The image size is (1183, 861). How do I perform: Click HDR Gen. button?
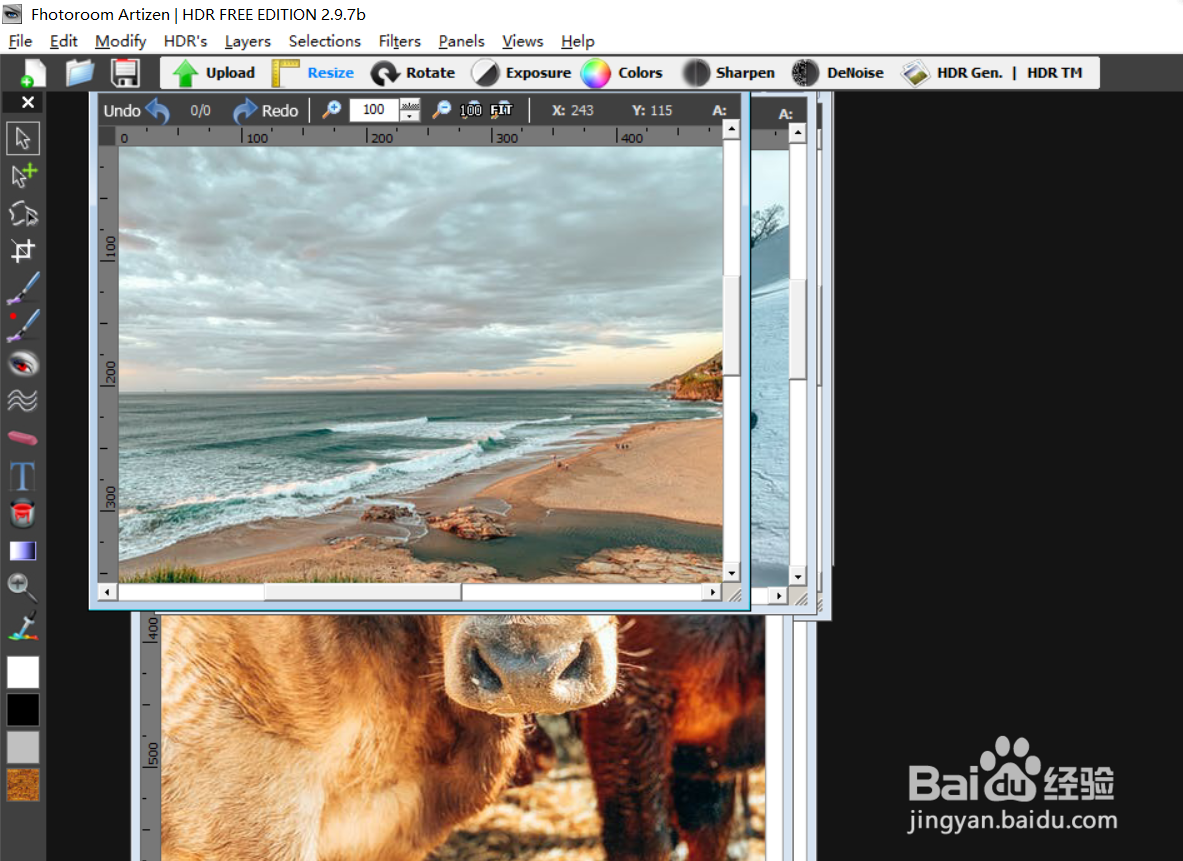[952, 73]
